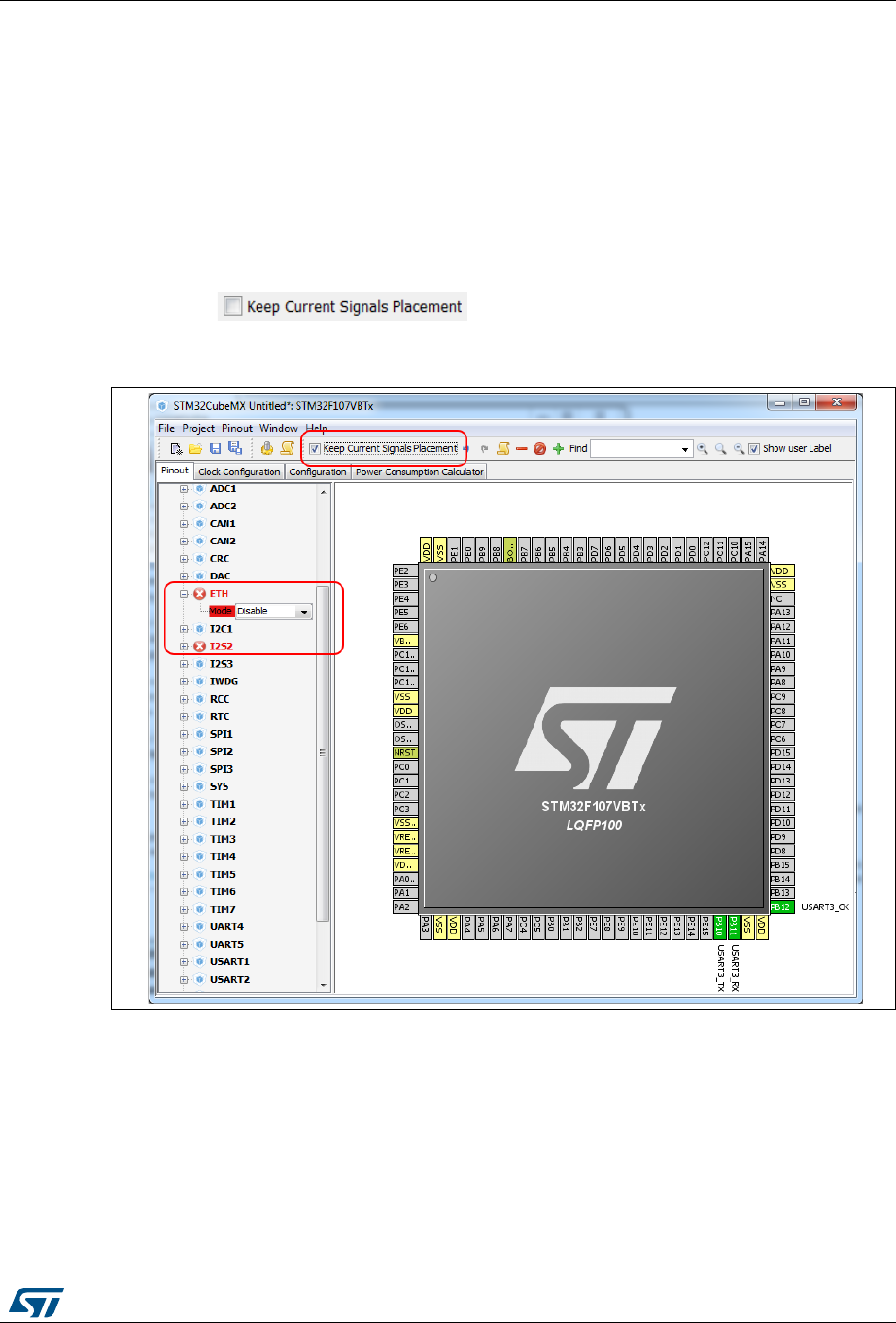Viewport: 896px width, 1323px height.
Task: Click the PA3 pin at chip bottom
Action: click(426, 925)
